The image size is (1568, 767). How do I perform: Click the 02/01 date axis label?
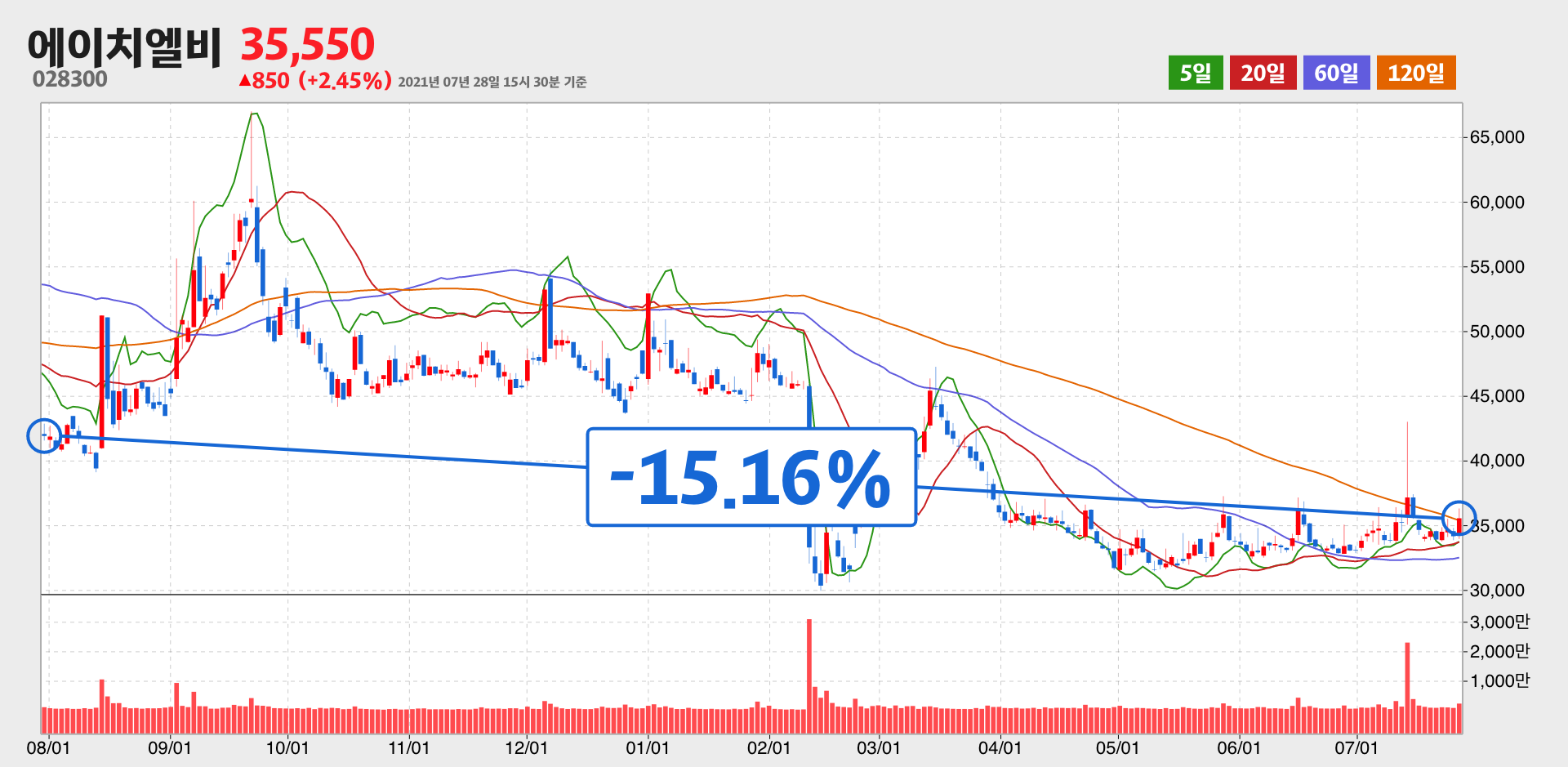click(769, 747)
